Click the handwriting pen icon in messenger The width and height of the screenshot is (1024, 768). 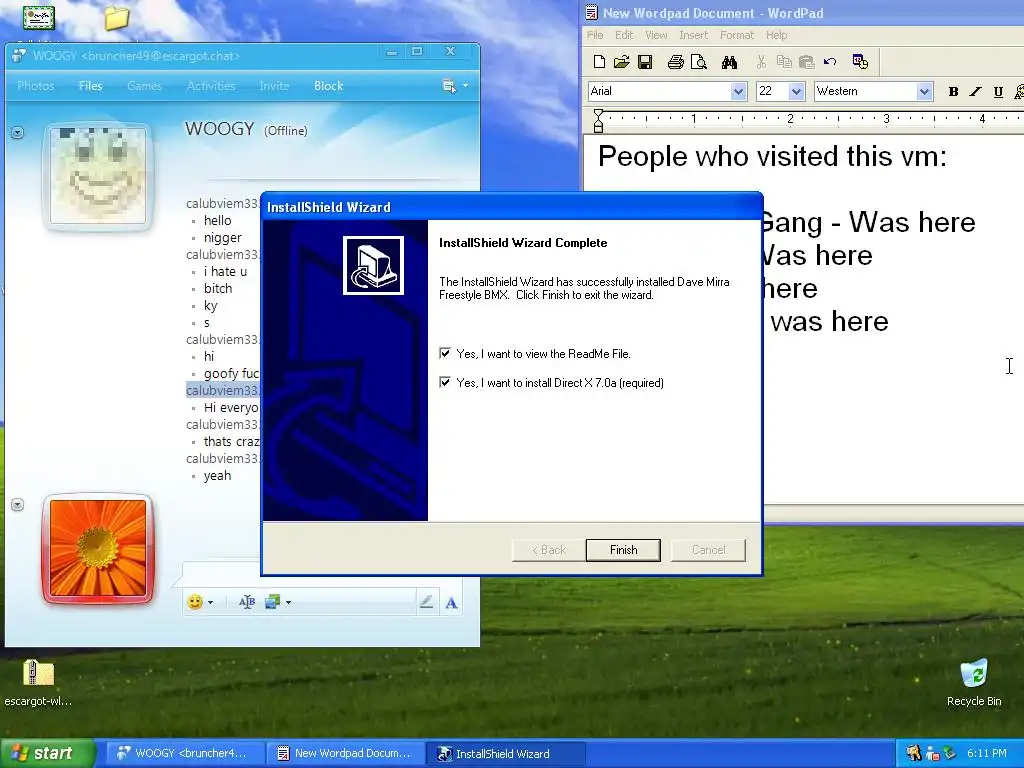point(426,602)
